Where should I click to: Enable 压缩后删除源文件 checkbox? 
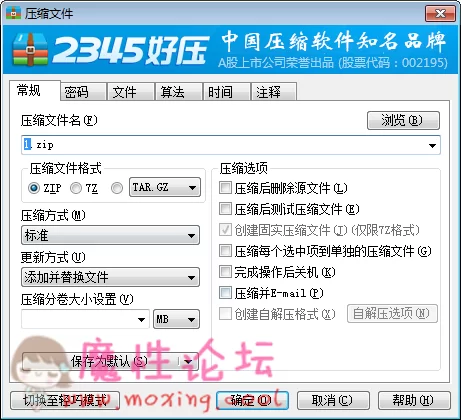tap(225, 188)
